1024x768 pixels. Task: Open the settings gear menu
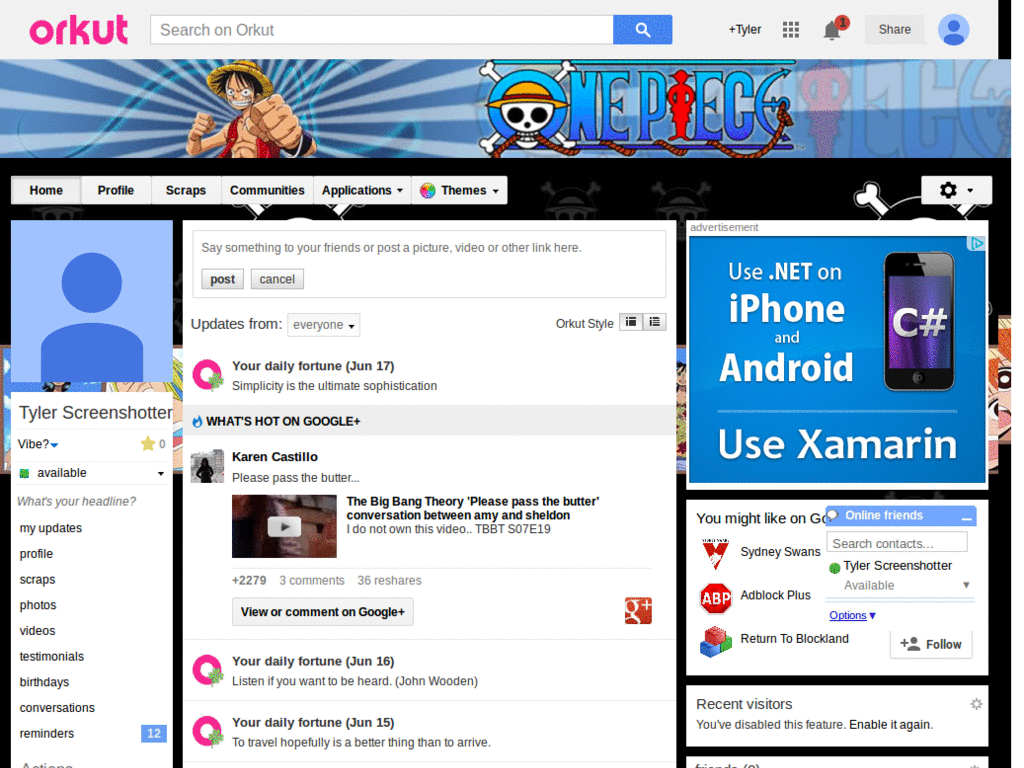956,190
